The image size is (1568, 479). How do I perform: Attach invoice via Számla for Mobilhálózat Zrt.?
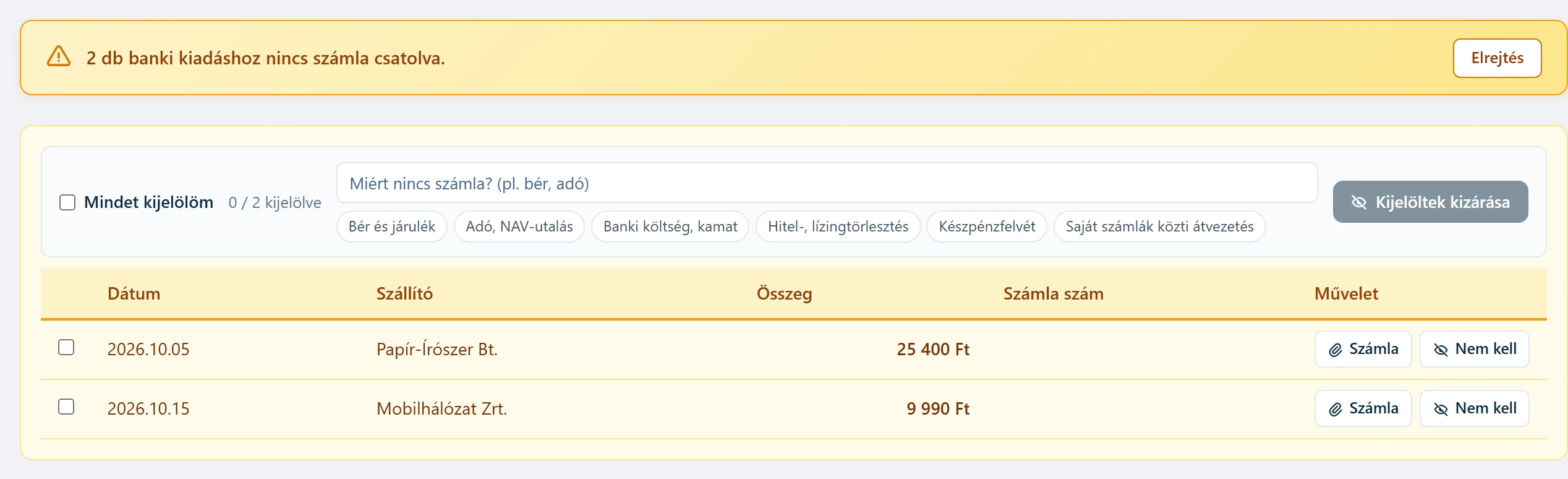point(1363,408)
